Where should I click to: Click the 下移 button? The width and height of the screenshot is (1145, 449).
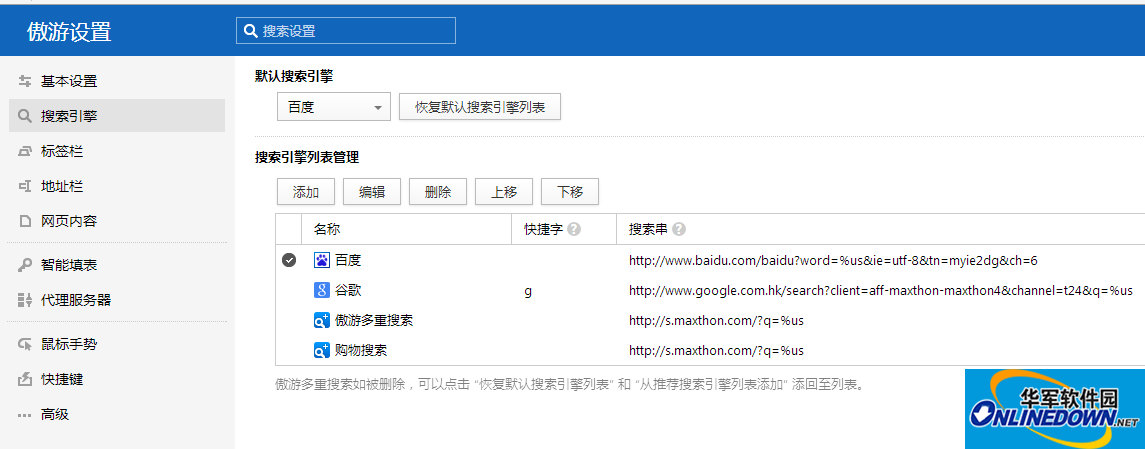(x=570, y=192)
